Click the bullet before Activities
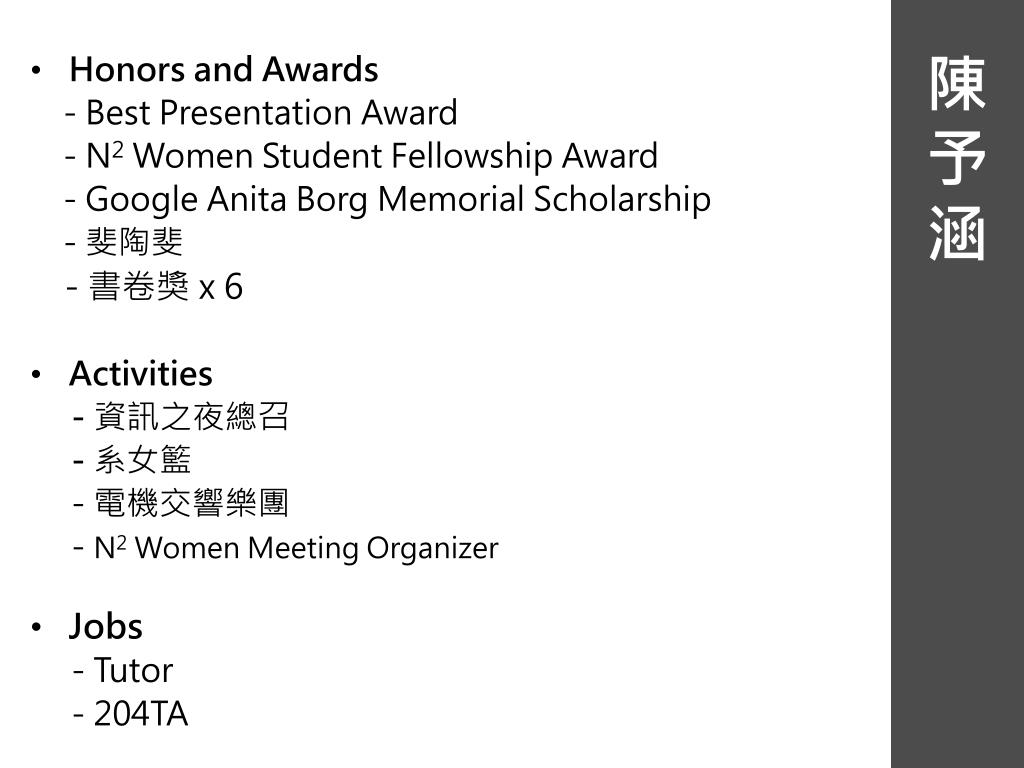 [37, 374]
